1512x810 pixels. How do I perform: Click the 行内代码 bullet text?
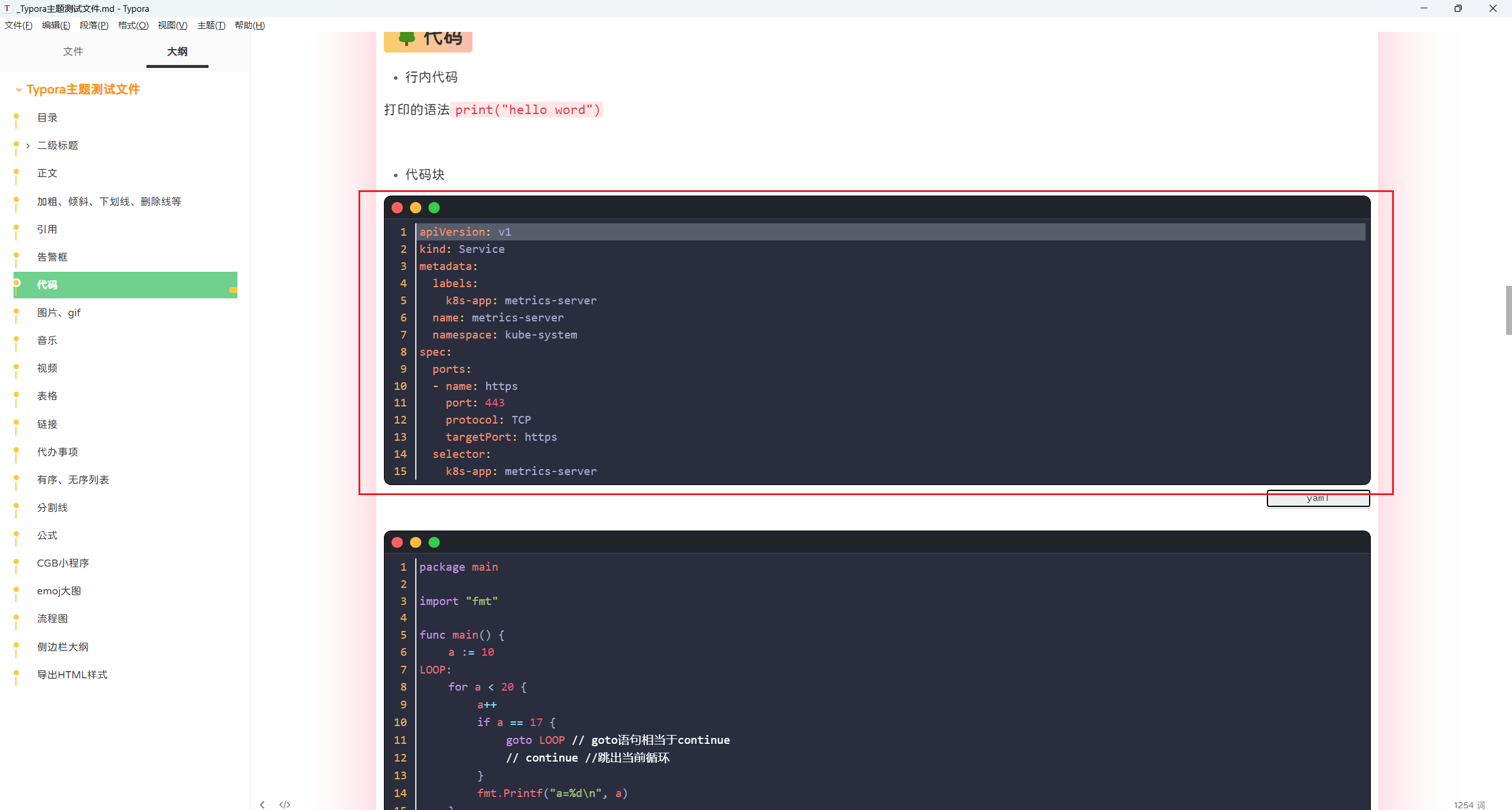point(432,77)
